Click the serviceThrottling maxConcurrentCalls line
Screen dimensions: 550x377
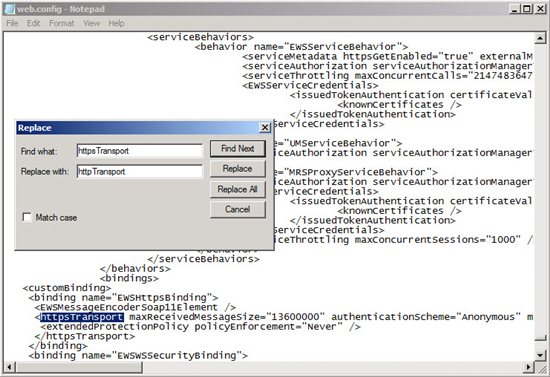388,76
